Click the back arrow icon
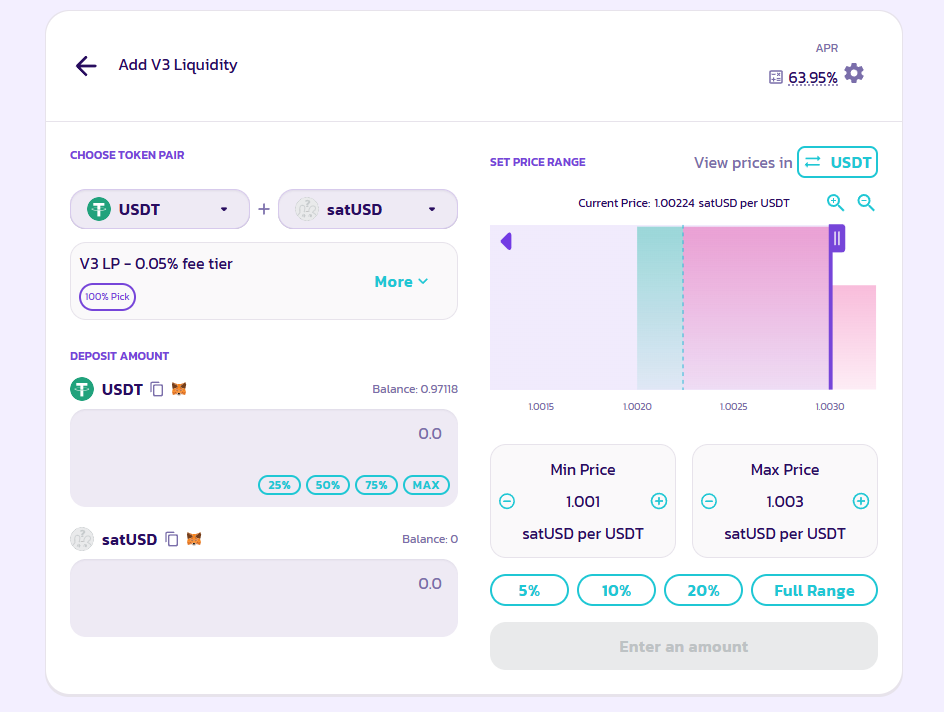944x712 pixels. coord(86,66)
